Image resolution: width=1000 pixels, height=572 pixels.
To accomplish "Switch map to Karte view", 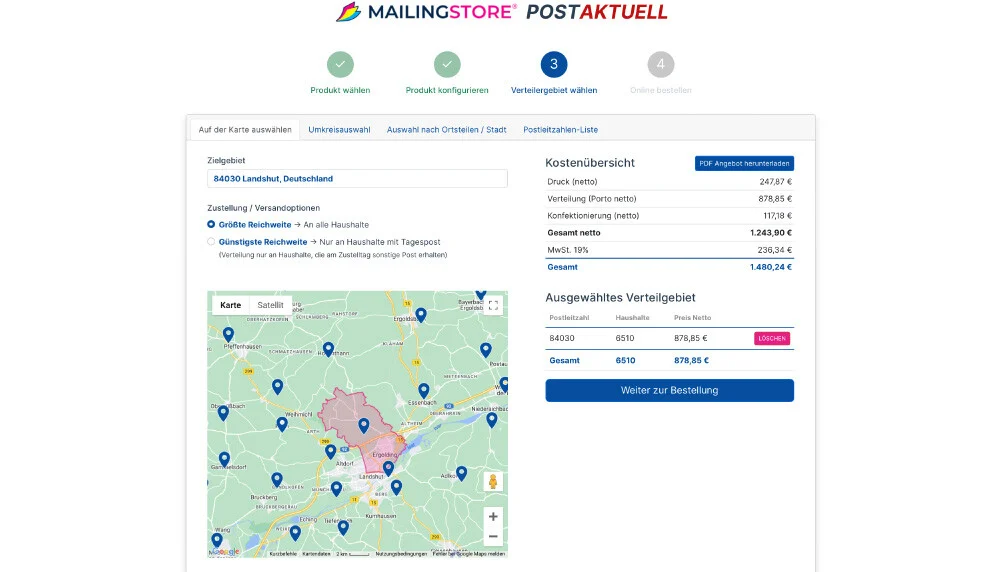I will pyautogui.click(x=231, y=305).
